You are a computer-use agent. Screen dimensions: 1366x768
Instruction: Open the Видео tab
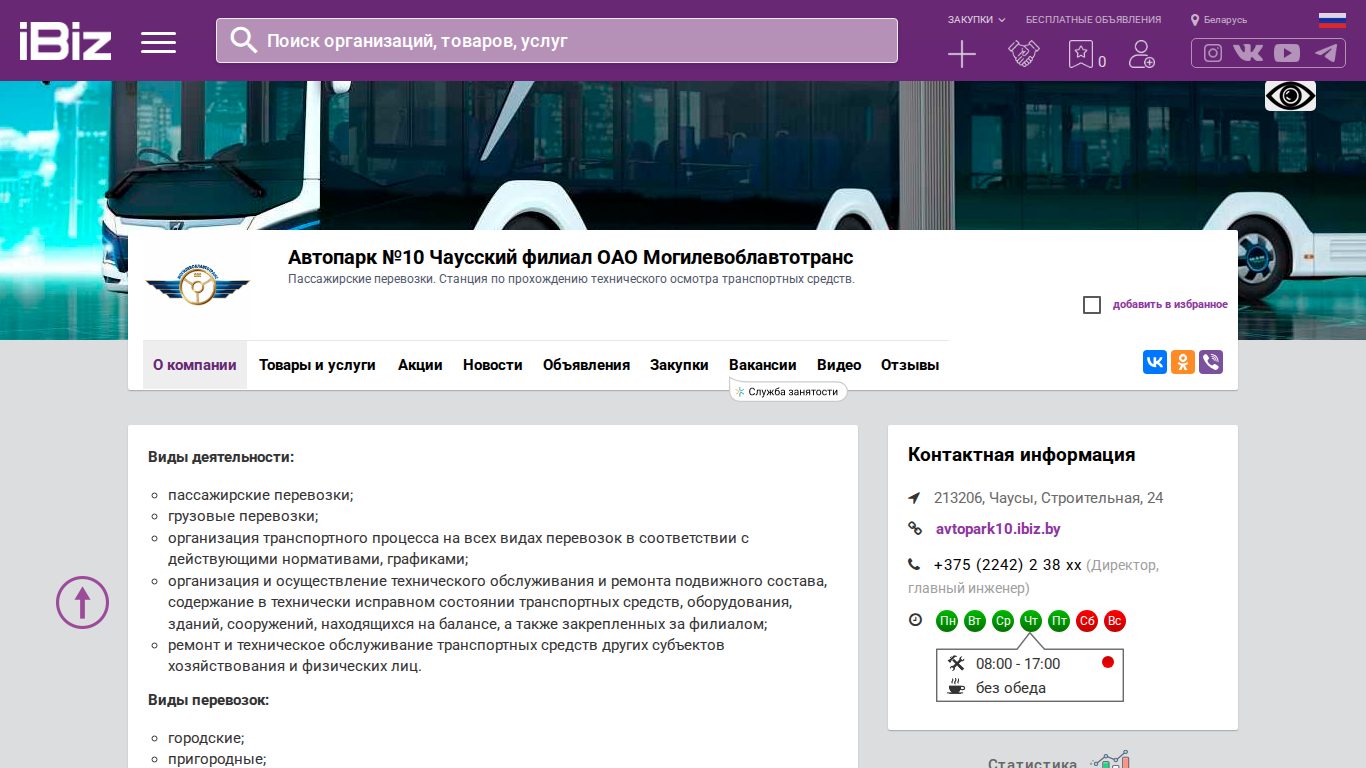point(839,365)
